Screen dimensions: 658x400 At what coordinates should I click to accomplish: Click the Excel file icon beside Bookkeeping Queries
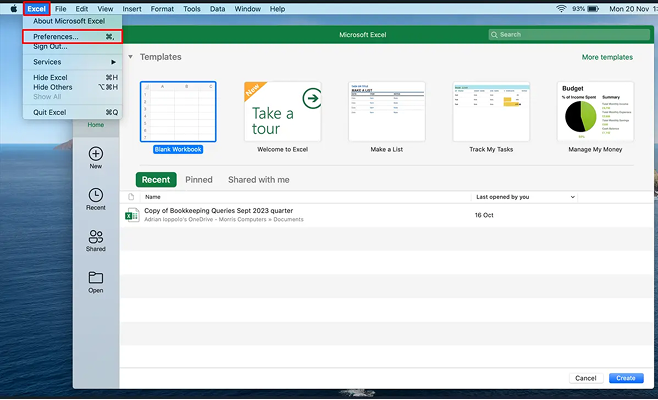[132, 215]
